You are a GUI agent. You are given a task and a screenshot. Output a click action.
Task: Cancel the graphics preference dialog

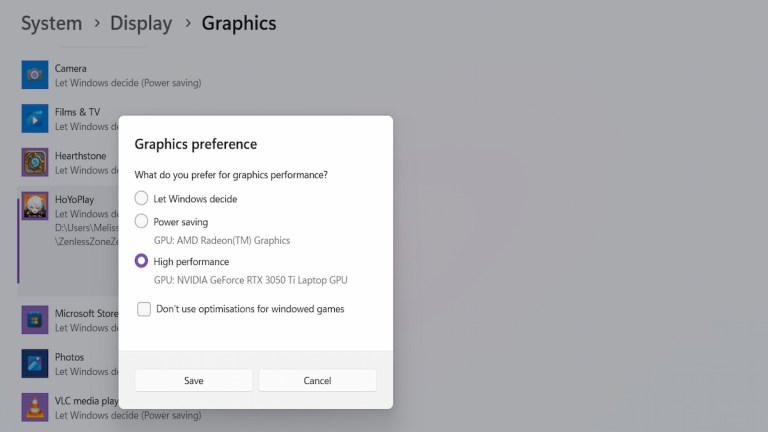(x=317, y=380)
